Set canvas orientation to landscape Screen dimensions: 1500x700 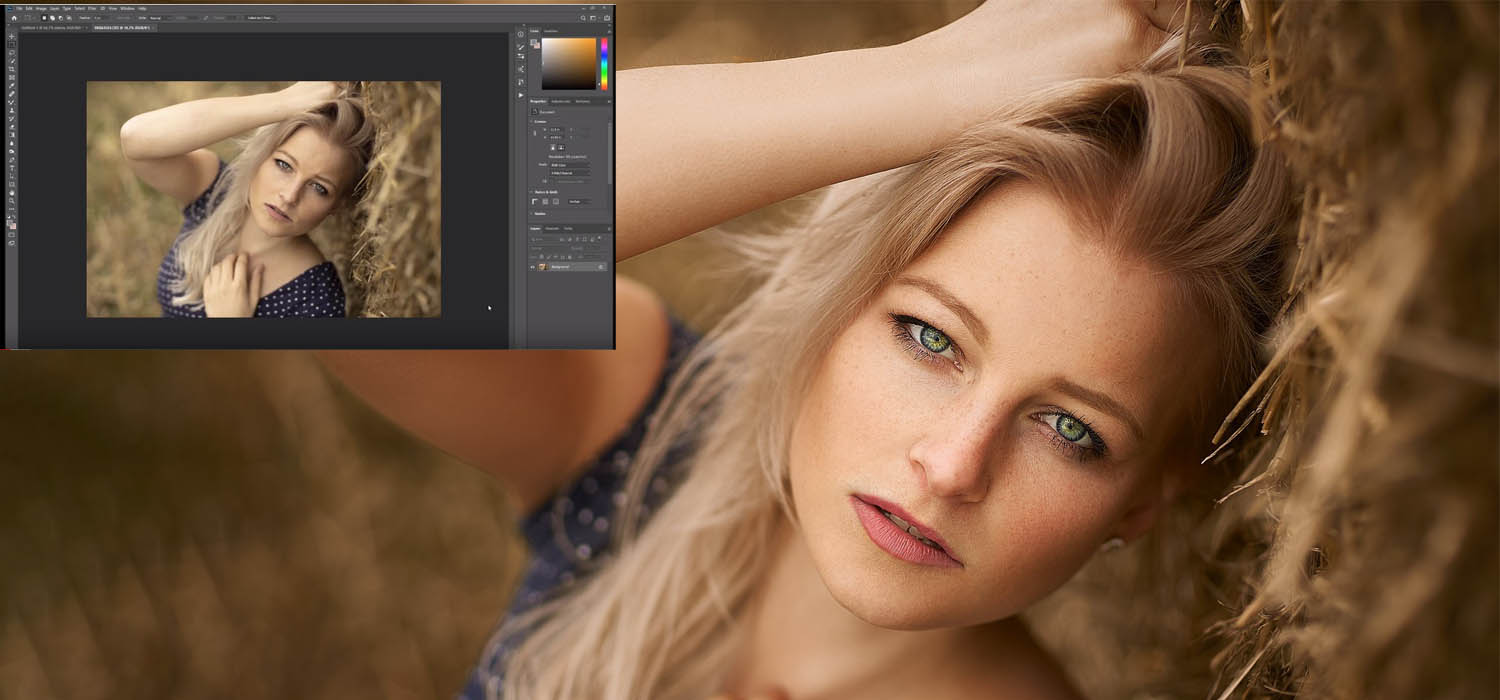[561, 147]
